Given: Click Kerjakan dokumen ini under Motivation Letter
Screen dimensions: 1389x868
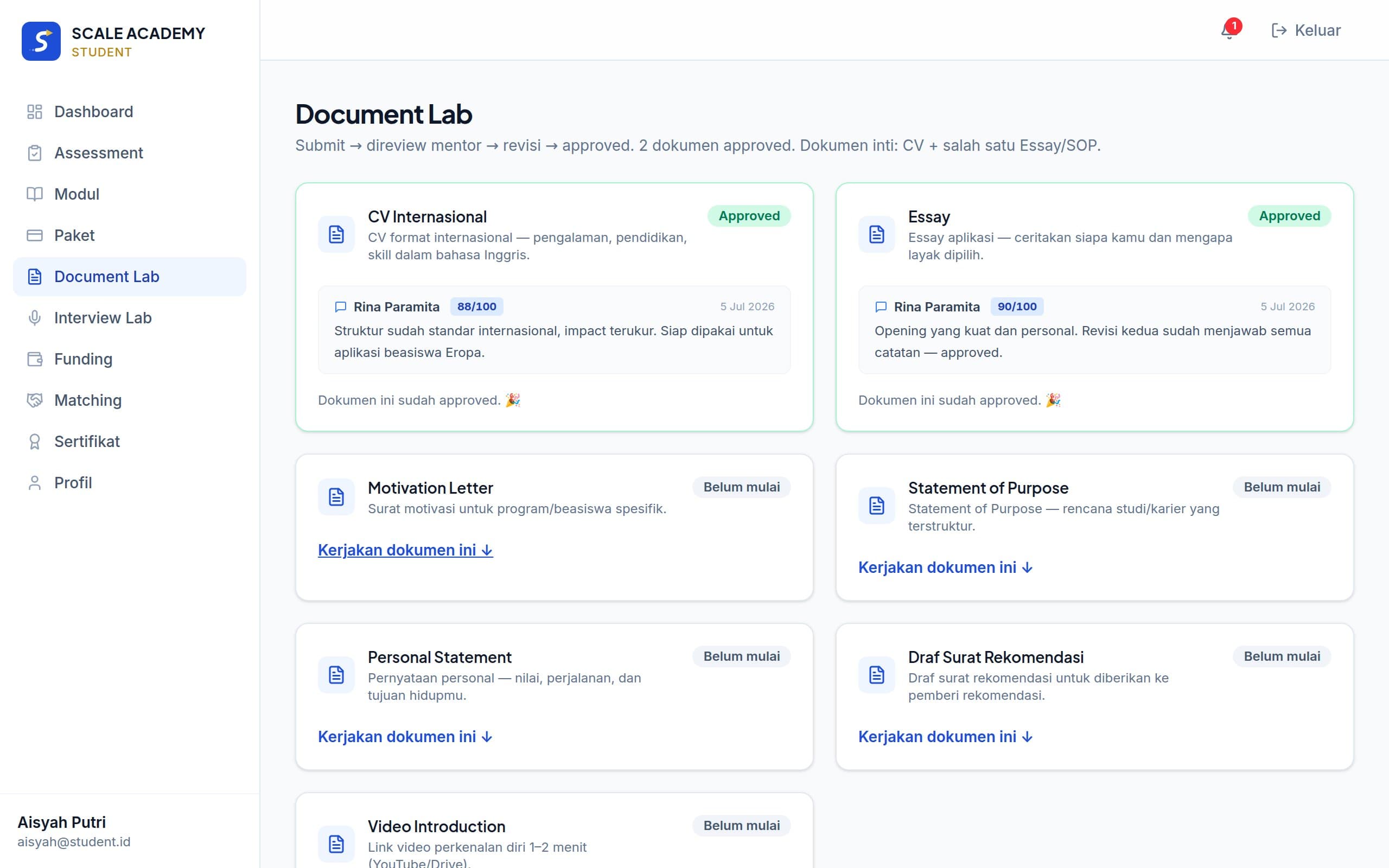Looking at the screenshot, I should (405, 550).
